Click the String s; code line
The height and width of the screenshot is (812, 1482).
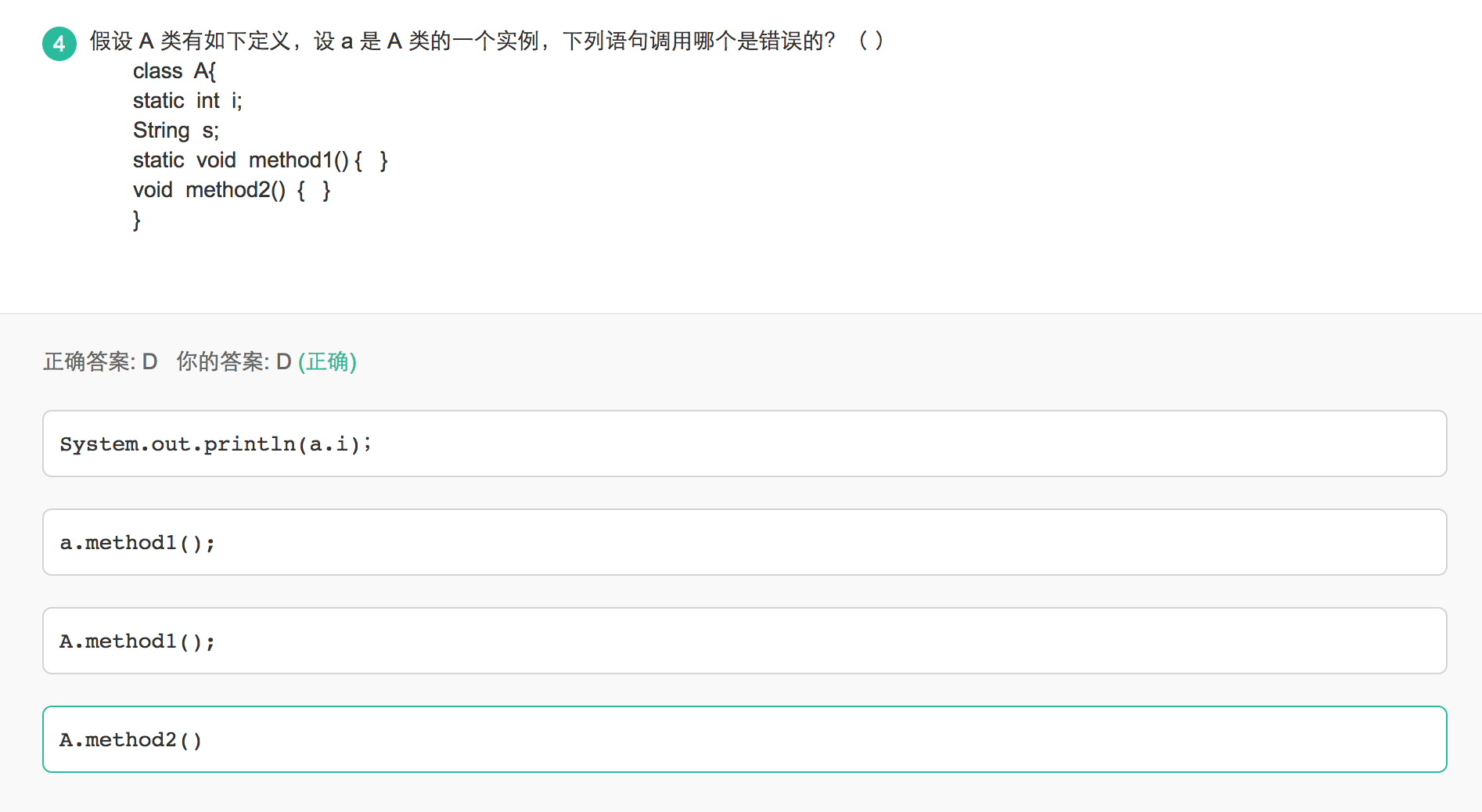pos(176,131)
